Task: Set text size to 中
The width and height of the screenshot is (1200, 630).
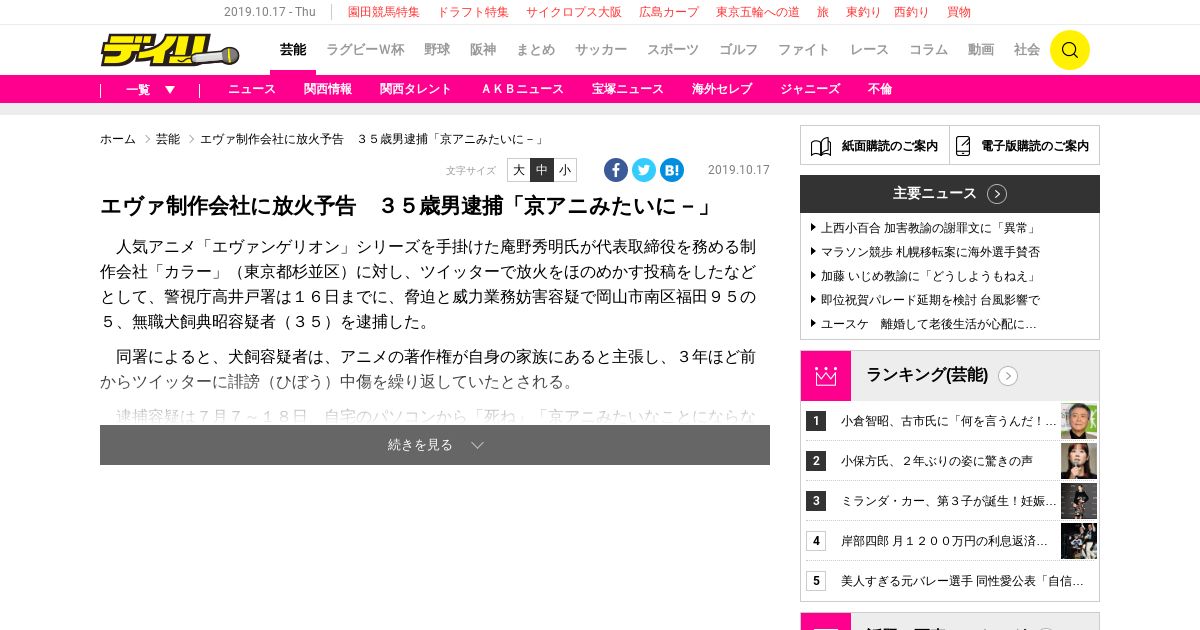Action: point(542,170)
